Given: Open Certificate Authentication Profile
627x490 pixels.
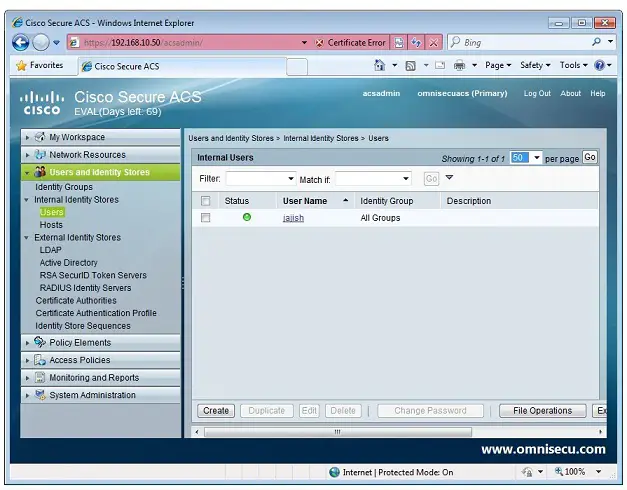Looking at the screenshot, I should click(96, 313).
